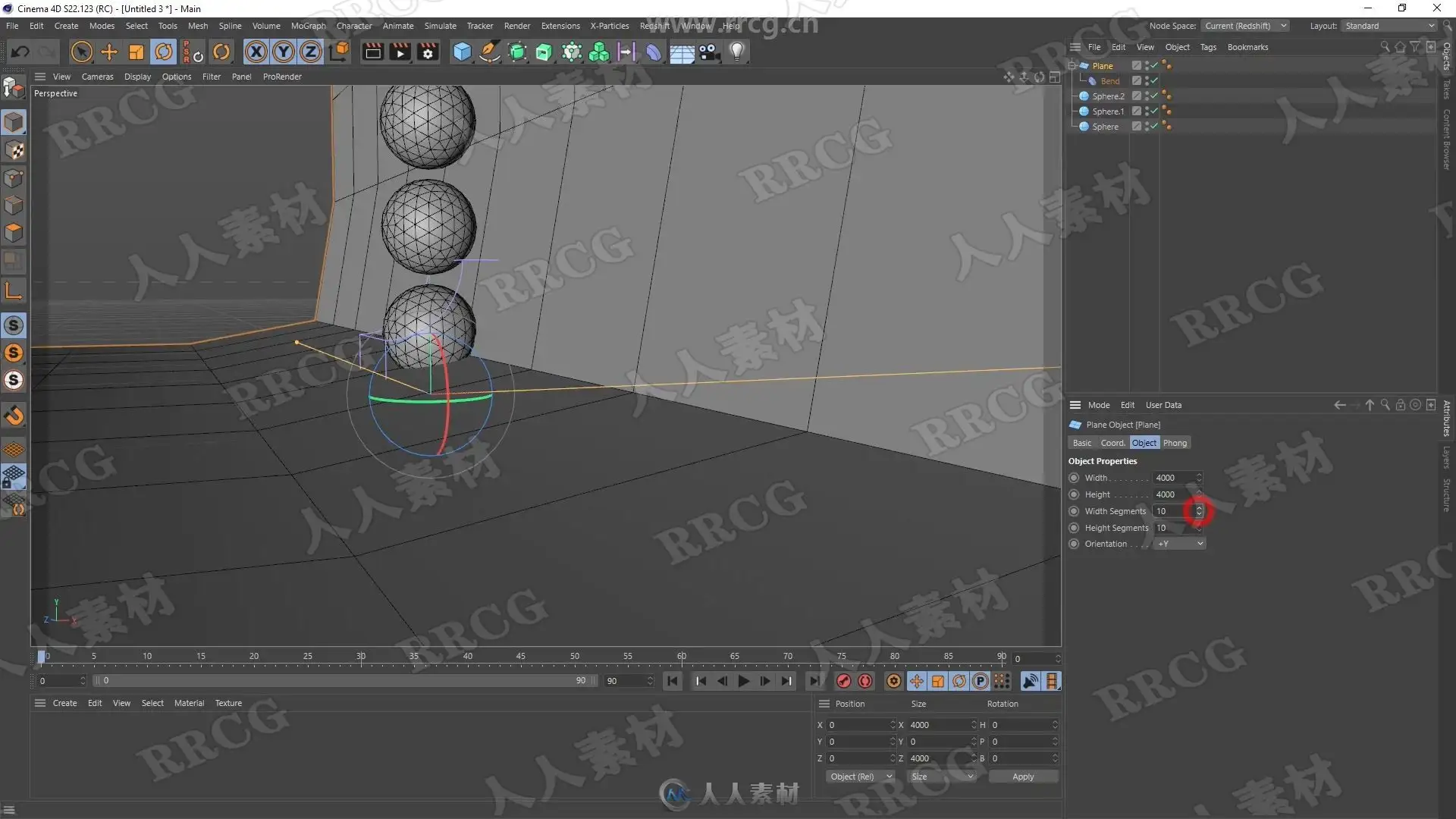Click the Light object icon
The image size is (1456, 819).
737,52
